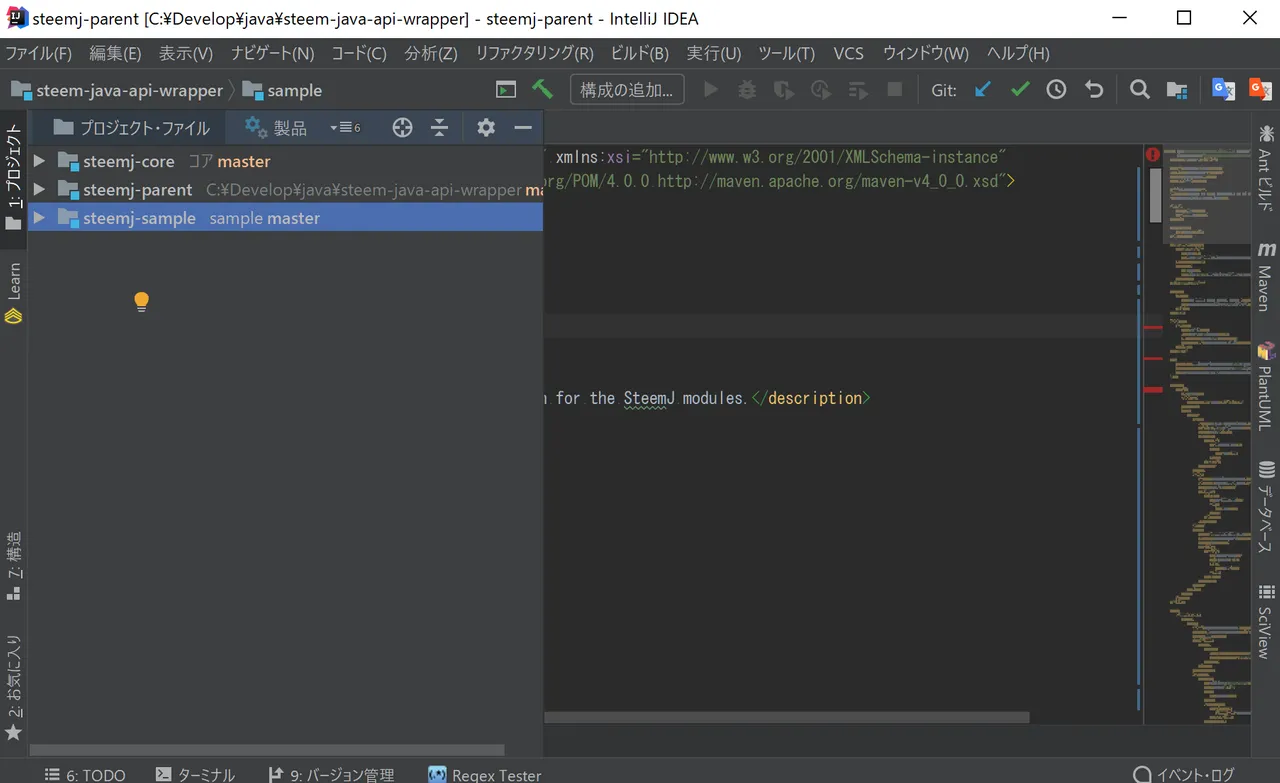Open the Maven tool window
This screenshot has width=1280, height=783.
click(1266, 276)
